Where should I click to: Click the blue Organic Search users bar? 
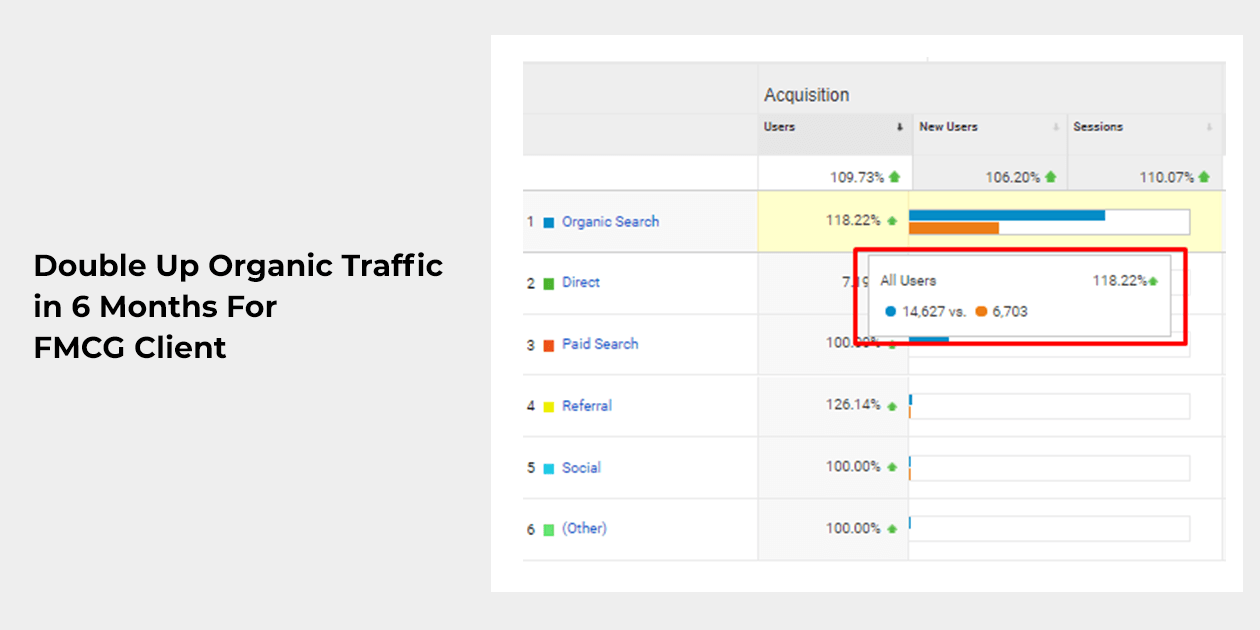(1006, 215)
